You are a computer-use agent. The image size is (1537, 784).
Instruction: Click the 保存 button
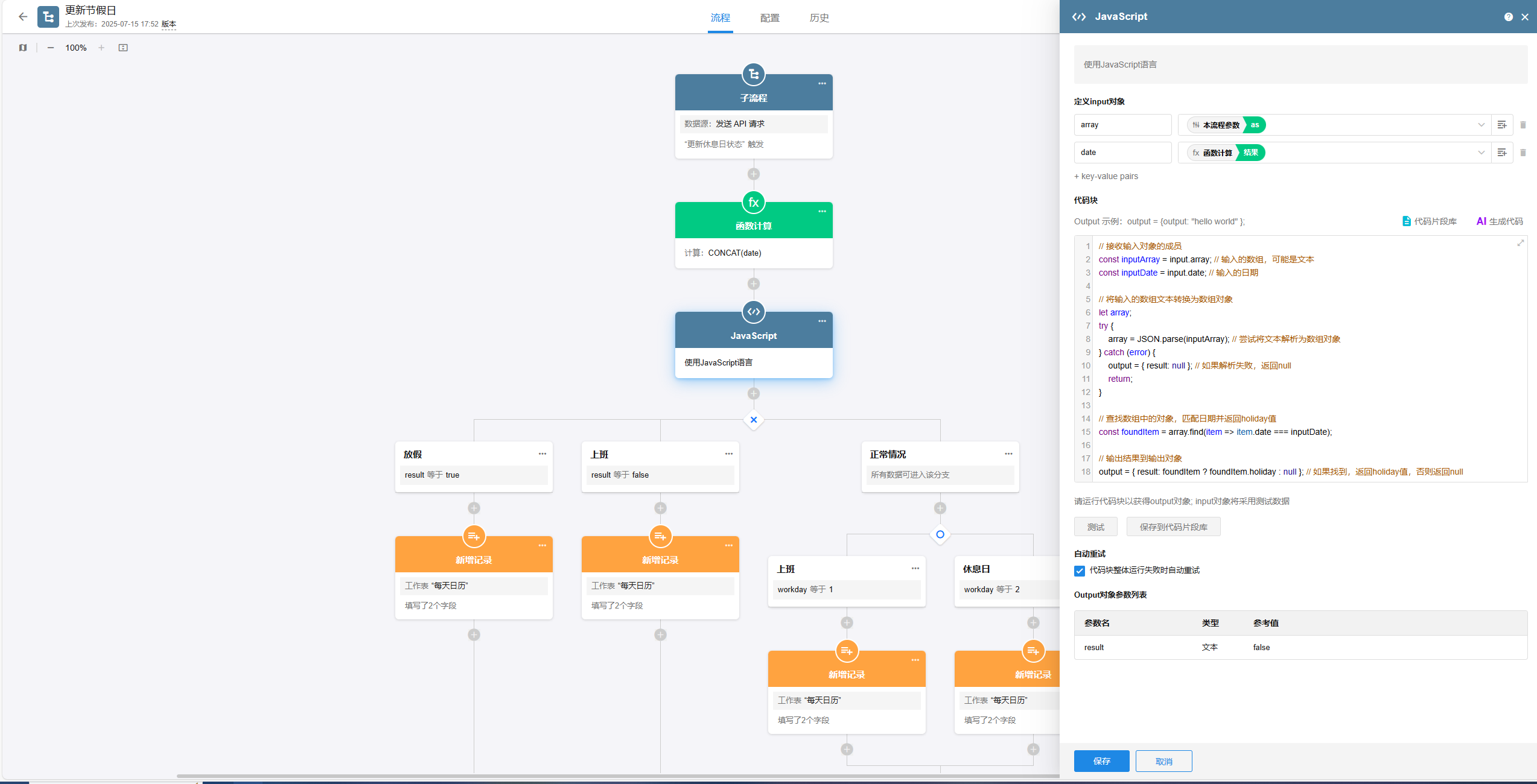(1101, 761)
